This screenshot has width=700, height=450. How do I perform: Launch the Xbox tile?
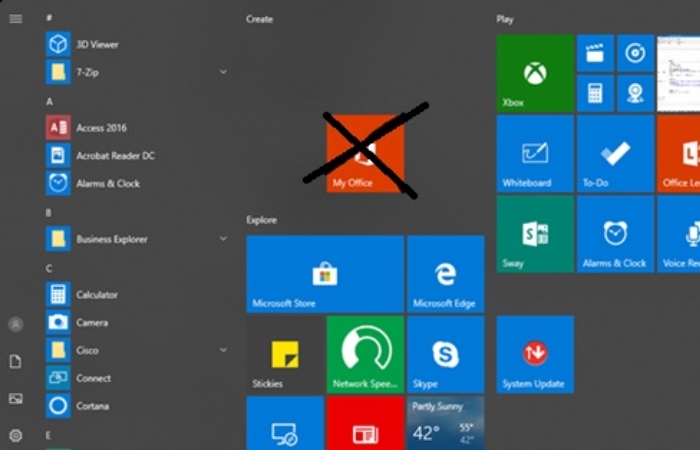[535, 73]
